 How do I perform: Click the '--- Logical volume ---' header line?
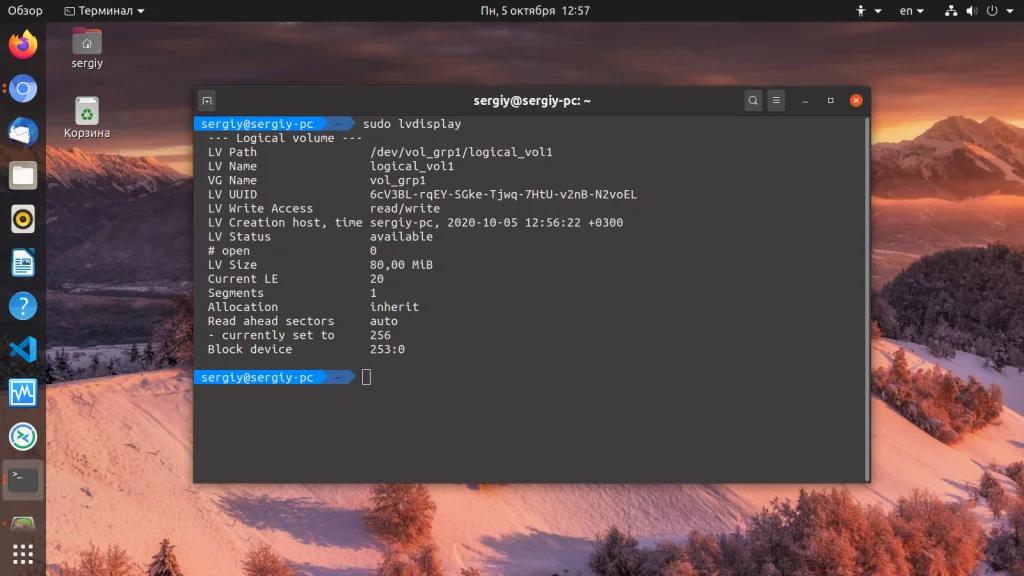pos(285,138)
